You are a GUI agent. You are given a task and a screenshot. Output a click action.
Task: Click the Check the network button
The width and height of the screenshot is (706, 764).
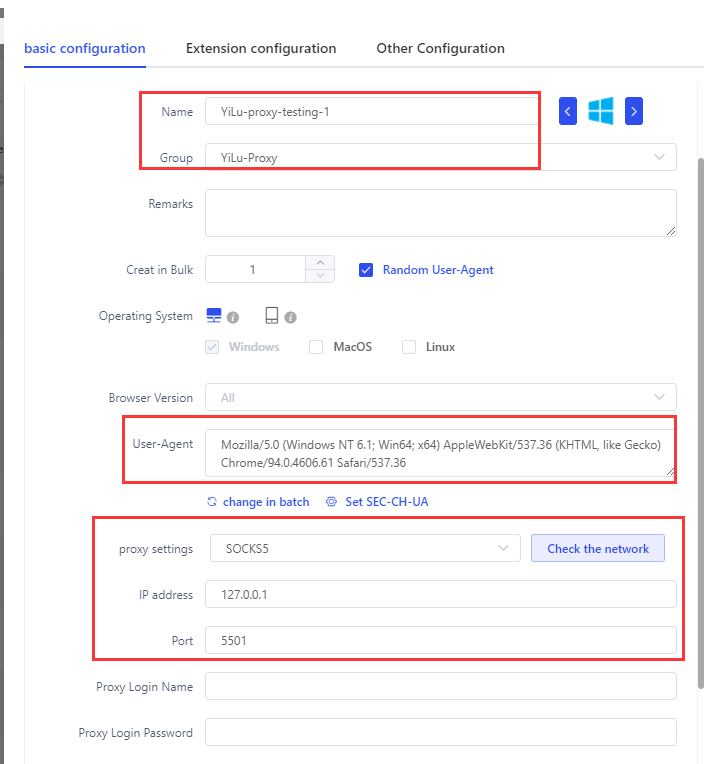[598, 548]
